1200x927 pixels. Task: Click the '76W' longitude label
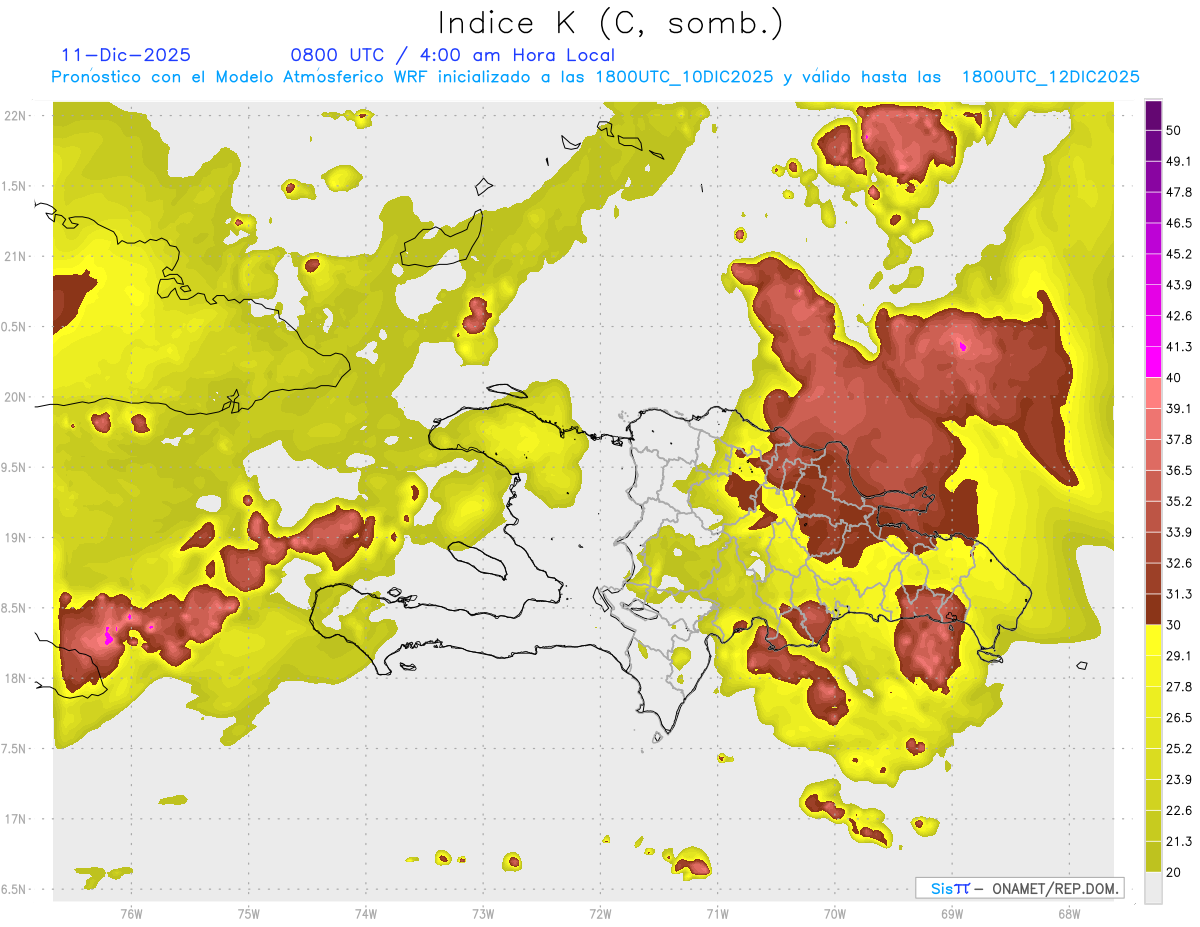[131, 913]
